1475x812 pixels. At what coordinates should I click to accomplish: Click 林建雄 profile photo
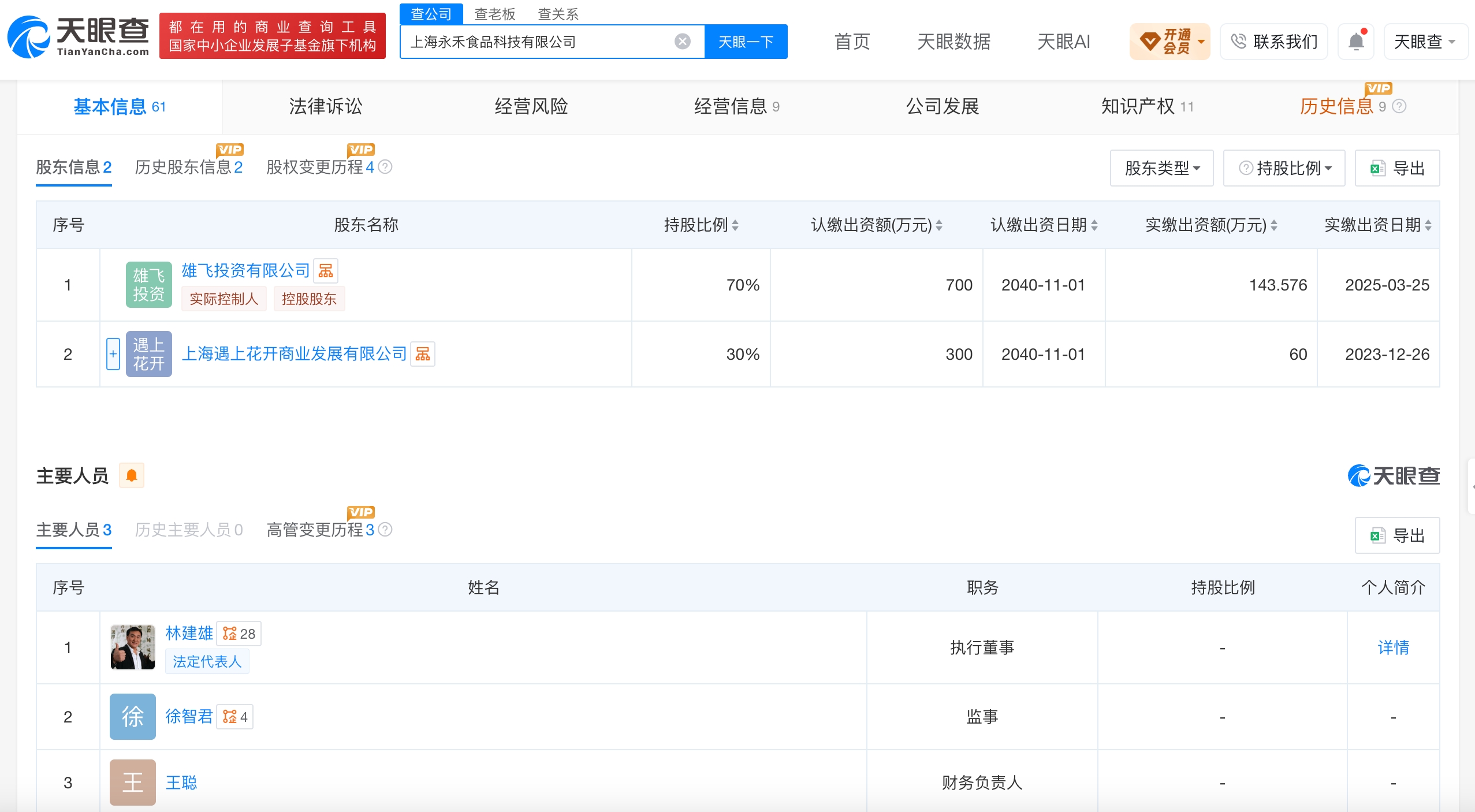tap(133, 647)
